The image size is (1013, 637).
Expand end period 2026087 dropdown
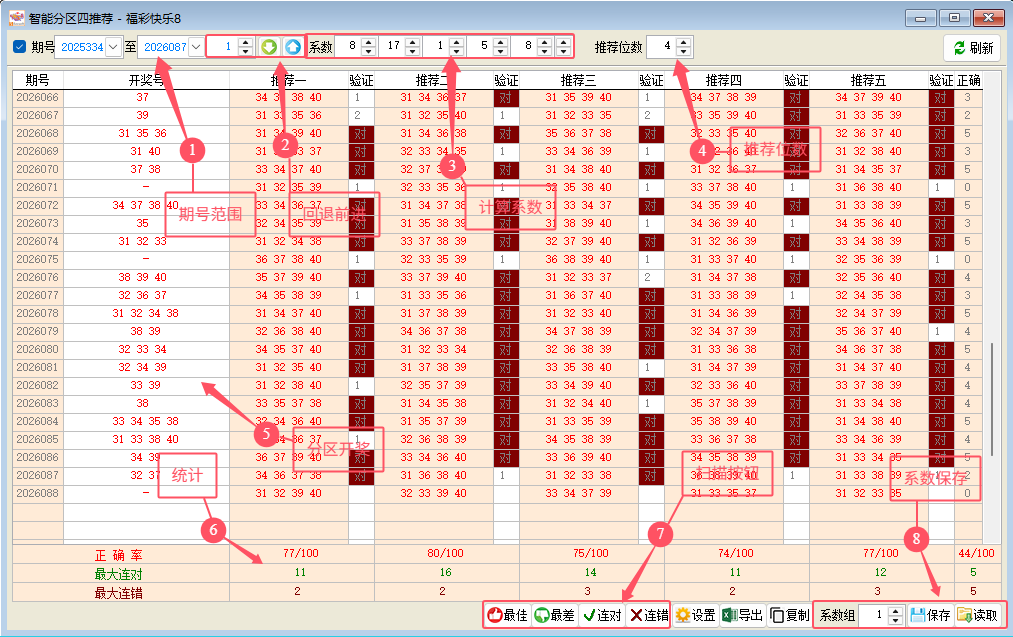pyautogui.click(x=196, y=47)
